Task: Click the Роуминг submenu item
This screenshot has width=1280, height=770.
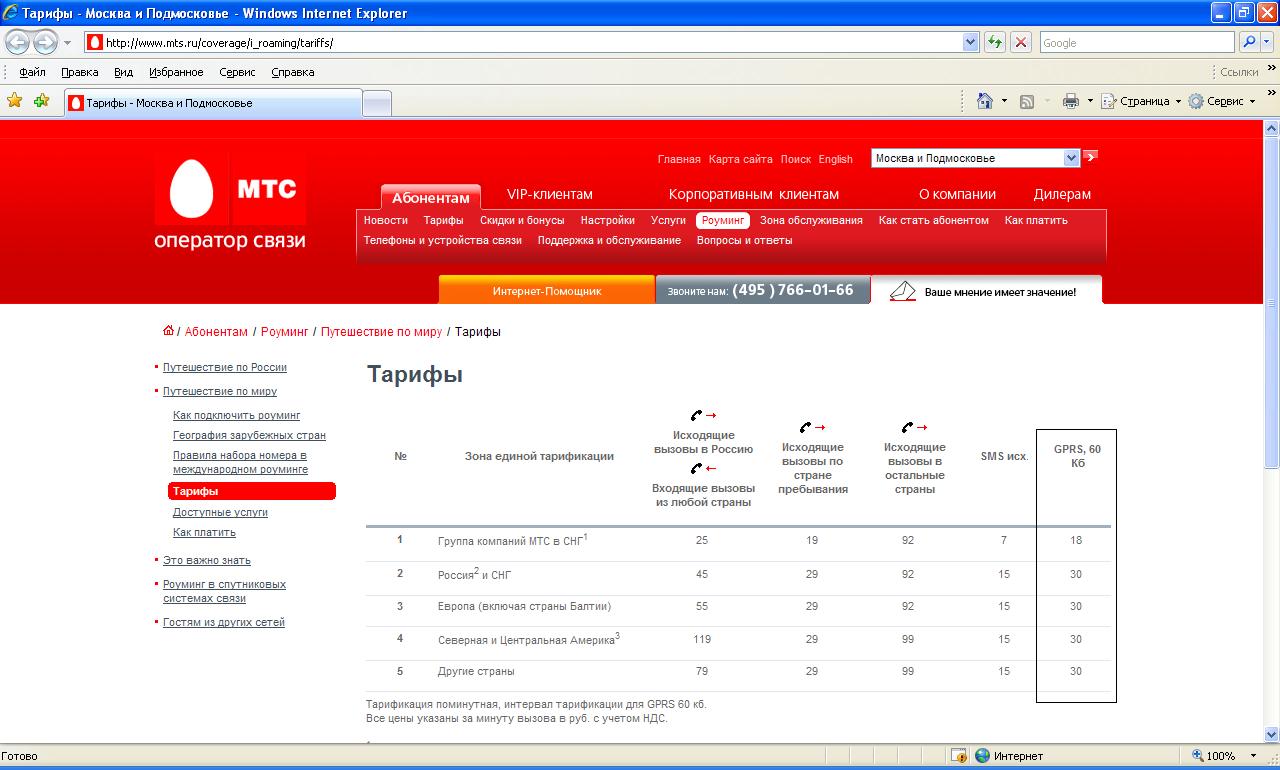Action: pos(723,220)
